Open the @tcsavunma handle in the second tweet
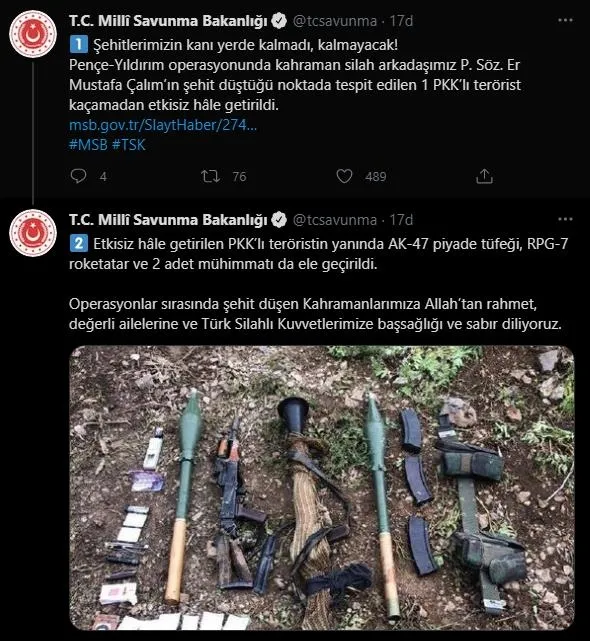Screen dimensions: 590x641 coord(335,220)
